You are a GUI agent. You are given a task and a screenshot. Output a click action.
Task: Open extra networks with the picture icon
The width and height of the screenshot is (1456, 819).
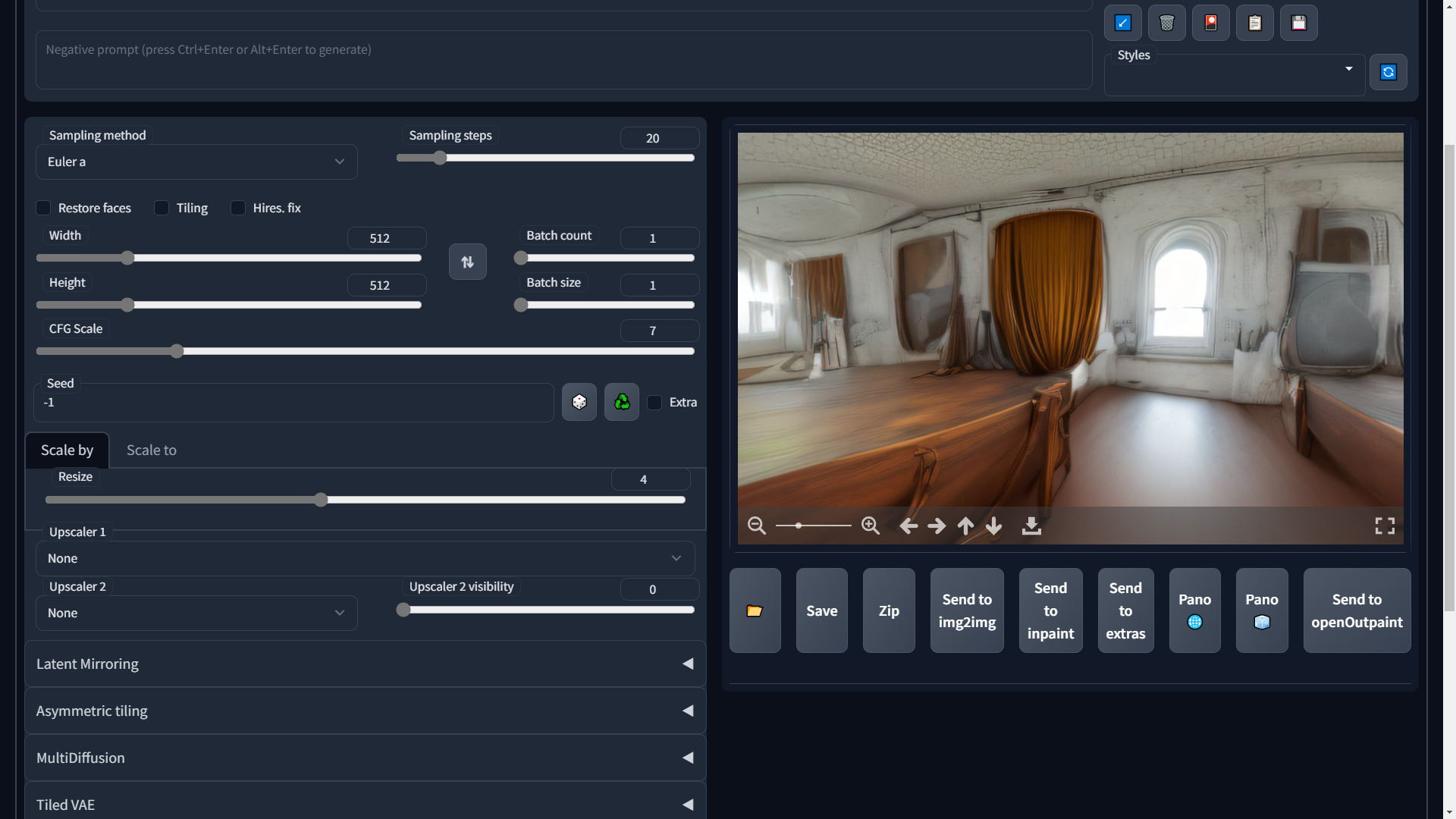(x=1210, y=23)
